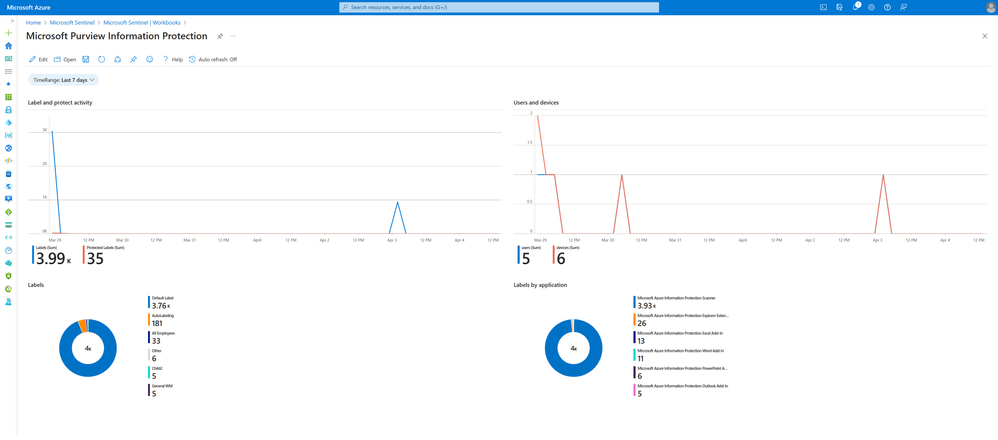Select the Labels (Sum) 3.99K legend tile

tap(54, 256)
